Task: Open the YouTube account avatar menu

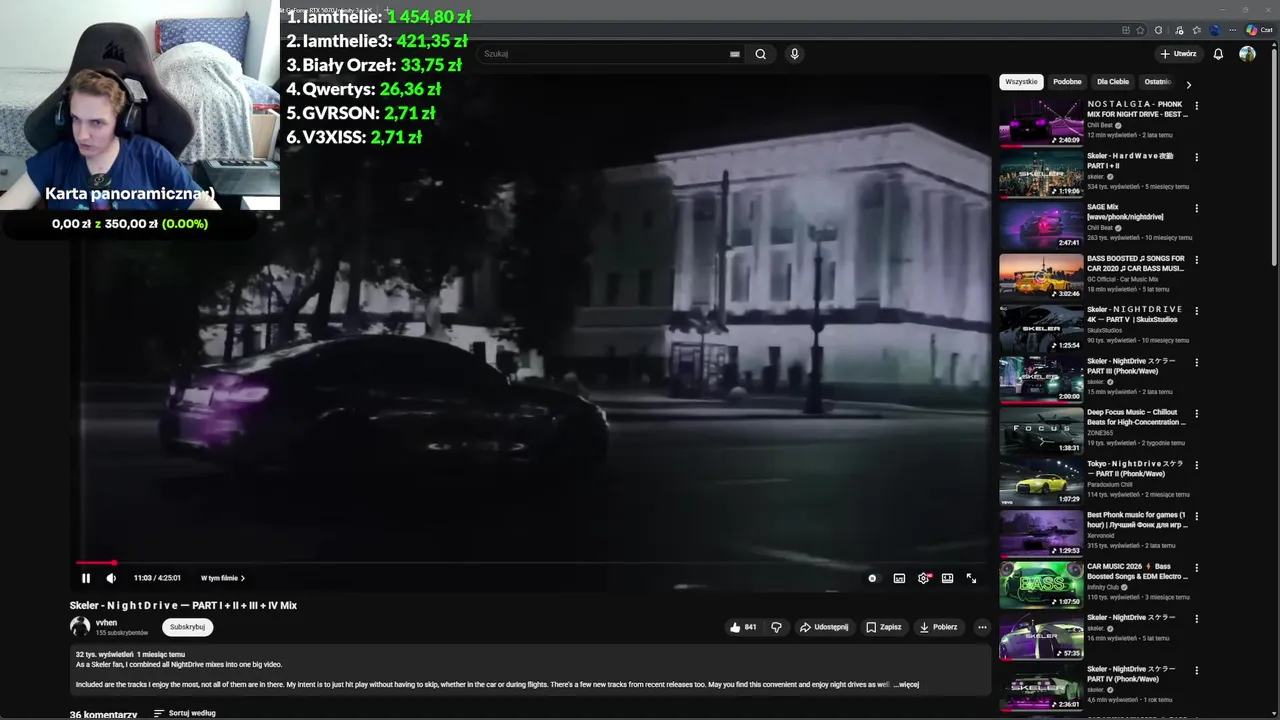Action: point(1247,54)
